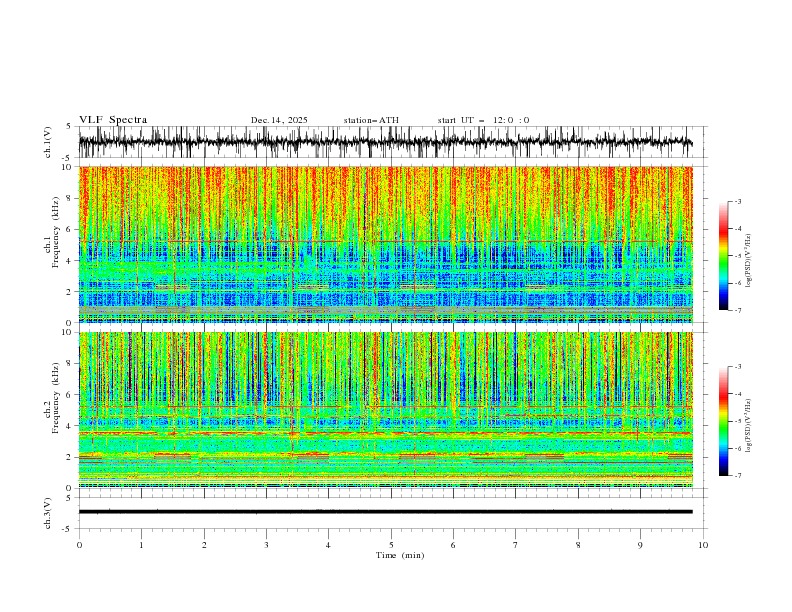Select the date text "Dec. 14, 2025"

(279, 120)
